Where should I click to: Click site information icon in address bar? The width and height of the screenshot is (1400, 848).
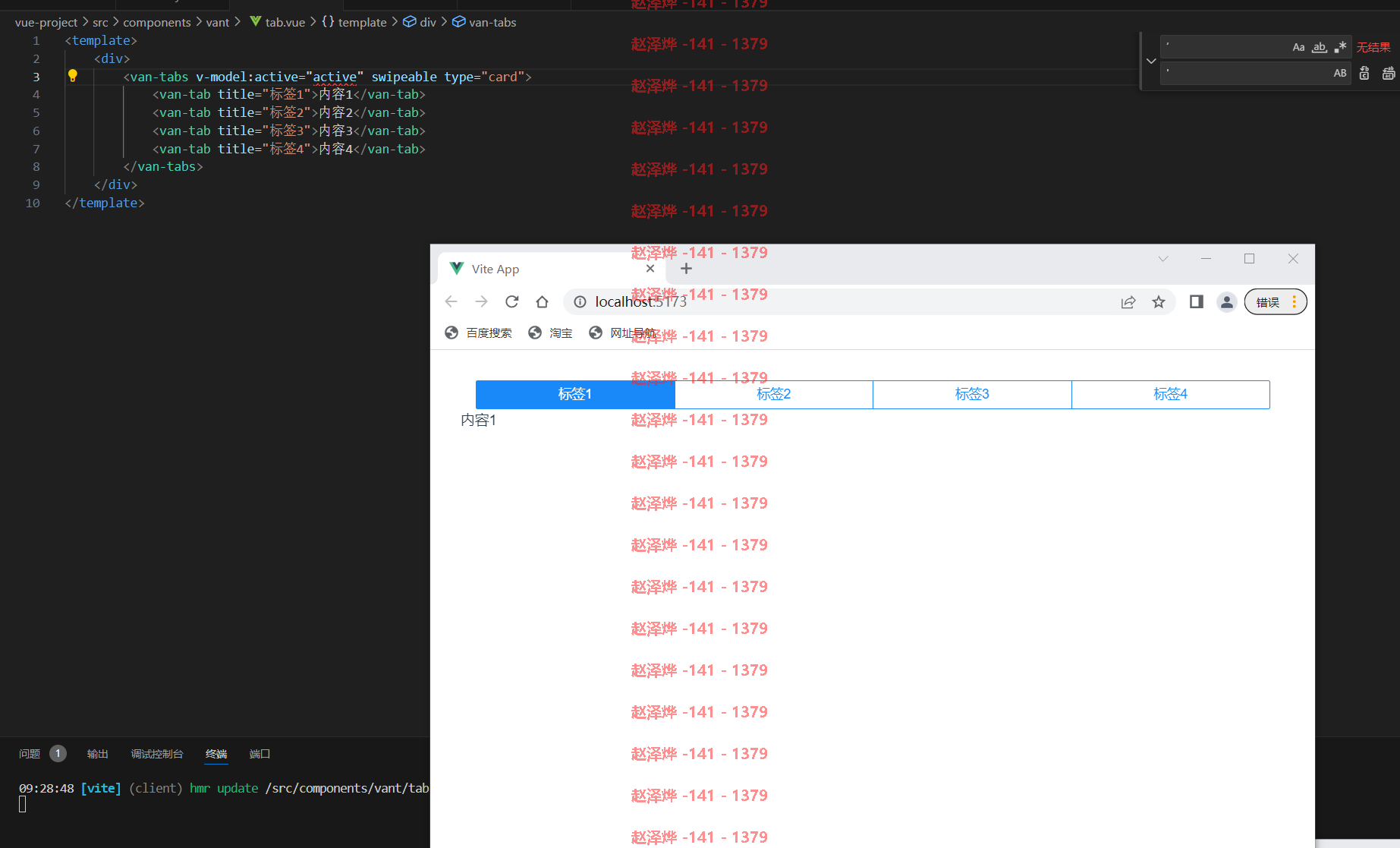(580, 301)
